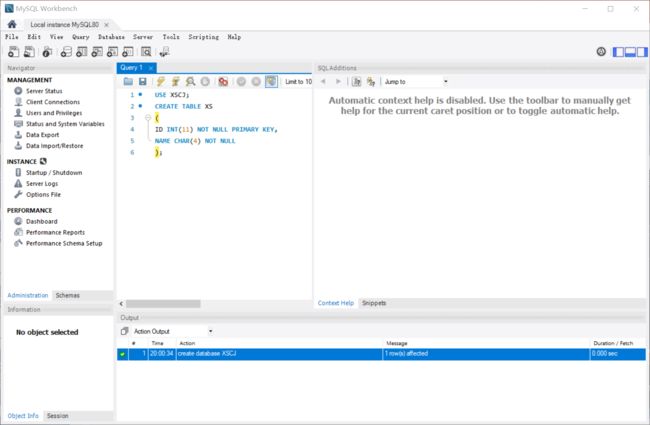The width and height of the screenshot is (650, 425).
Task: Toggle automatic context help icon
Action: point(371,82)
